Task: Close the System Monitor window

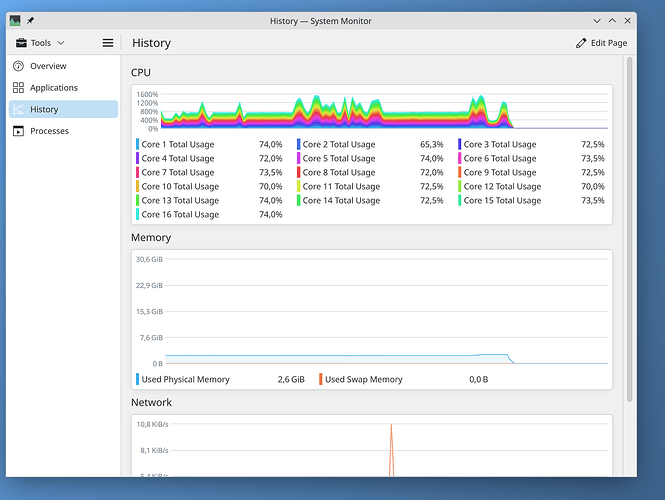Action: [x=627, y=21]
